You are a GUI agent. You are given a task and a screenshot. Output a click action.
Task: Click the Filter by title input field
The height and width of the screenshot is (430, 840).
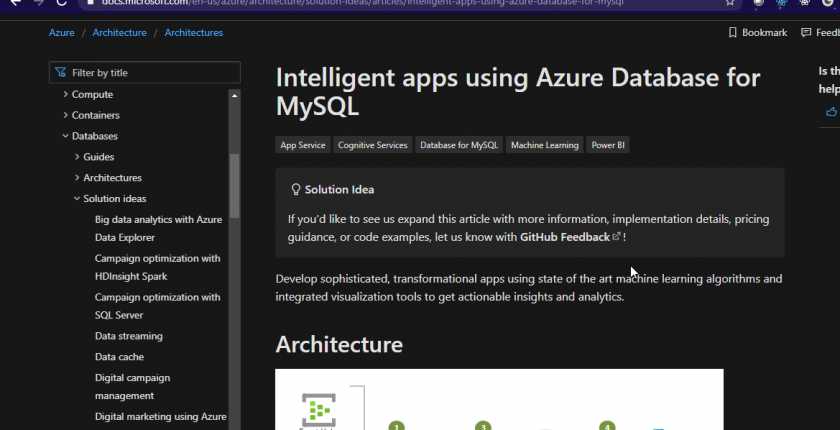click(150, 73)
